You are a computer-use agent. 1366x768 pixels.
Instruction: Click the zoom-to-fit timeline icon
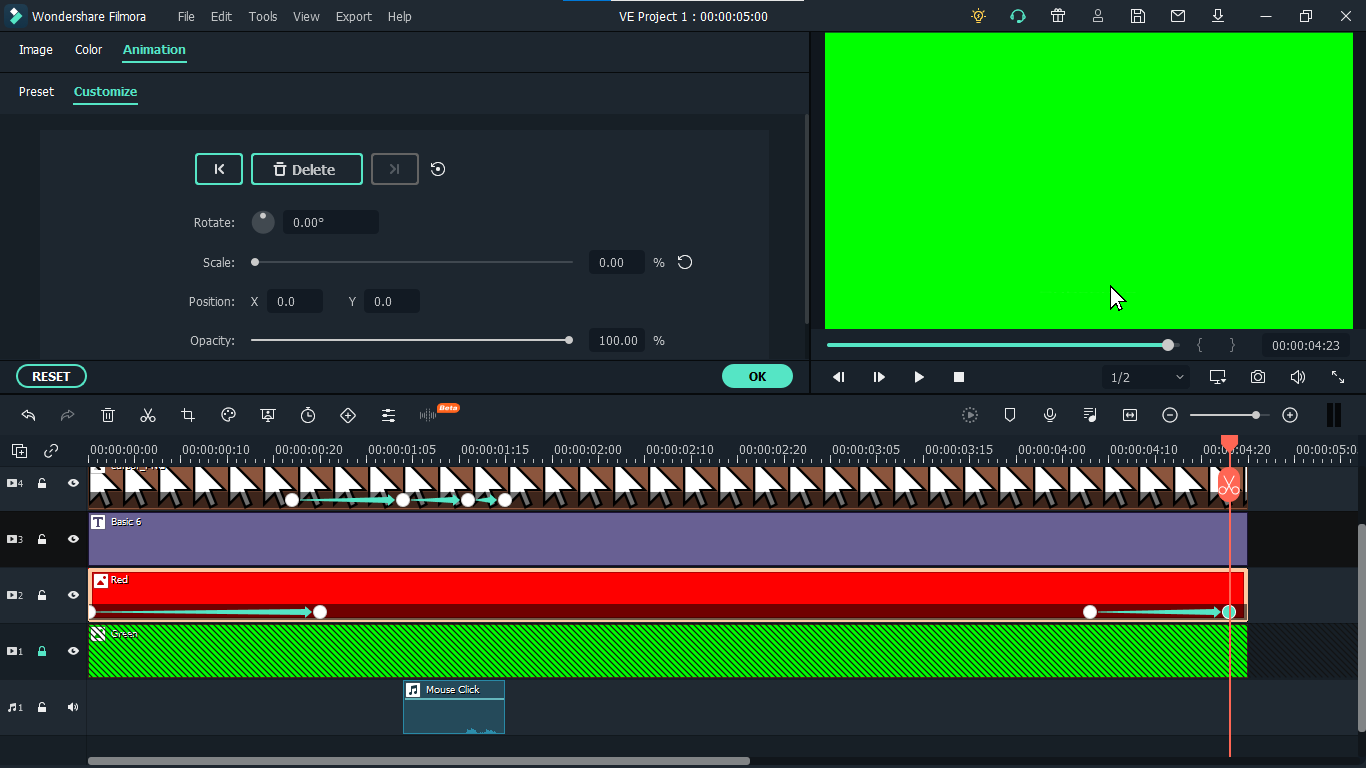click(x=1130, y=415)
